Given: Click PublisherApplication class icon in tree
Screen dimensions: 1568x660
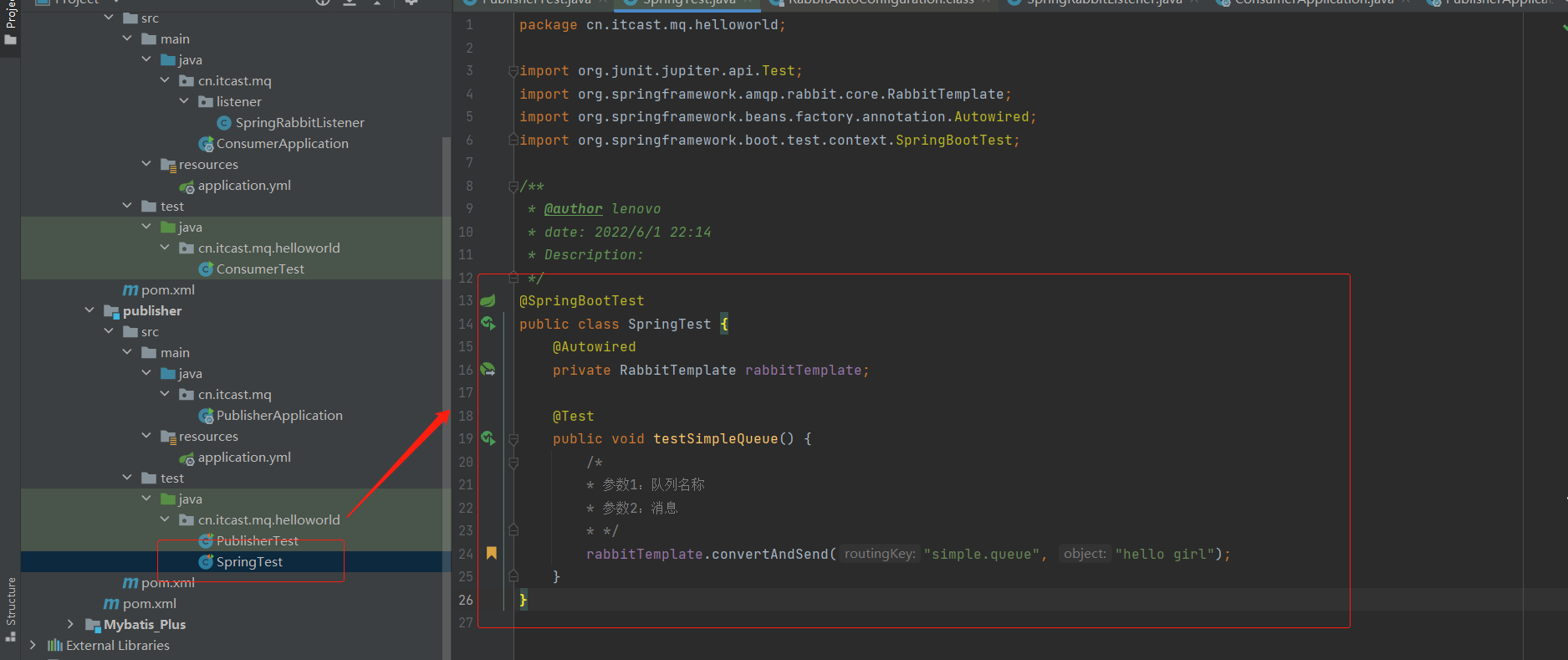Looking at the screenshot, I should (x=206, y=416).
